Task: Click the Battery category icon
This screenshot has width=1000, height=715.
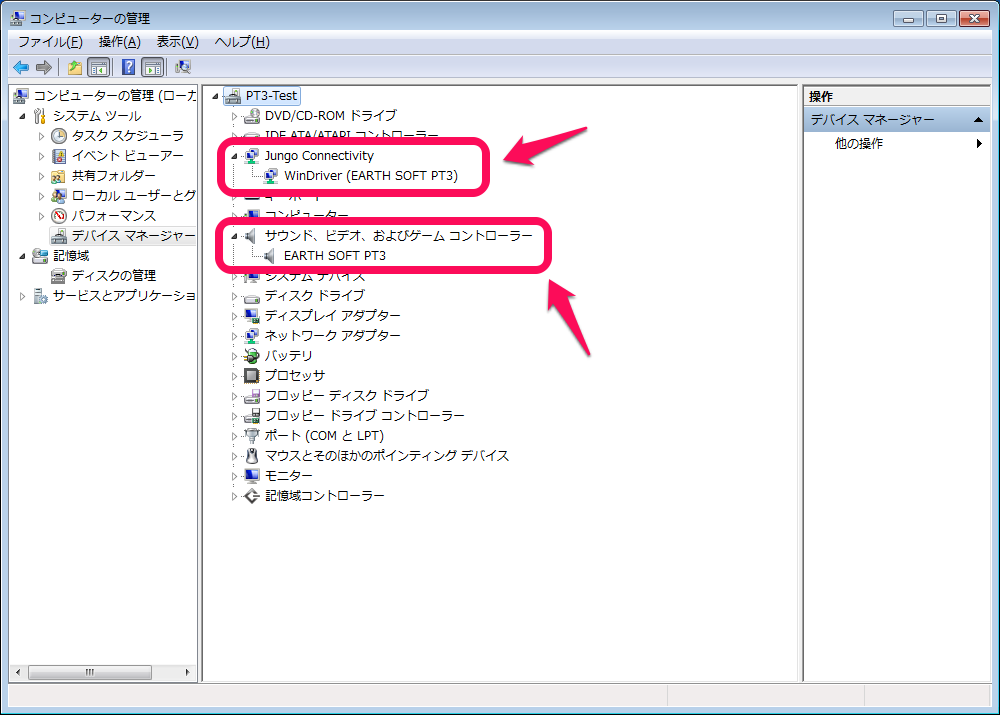Action: coord(253,356)
